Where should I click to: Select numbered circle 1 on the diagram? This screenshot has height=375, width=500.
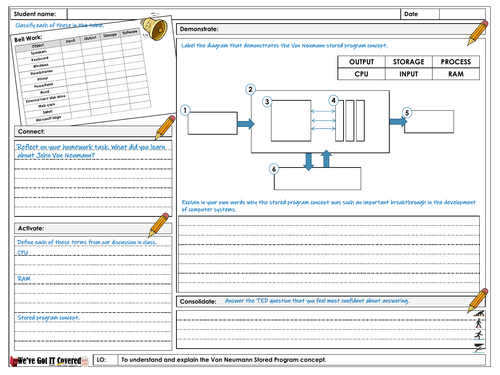185,110
